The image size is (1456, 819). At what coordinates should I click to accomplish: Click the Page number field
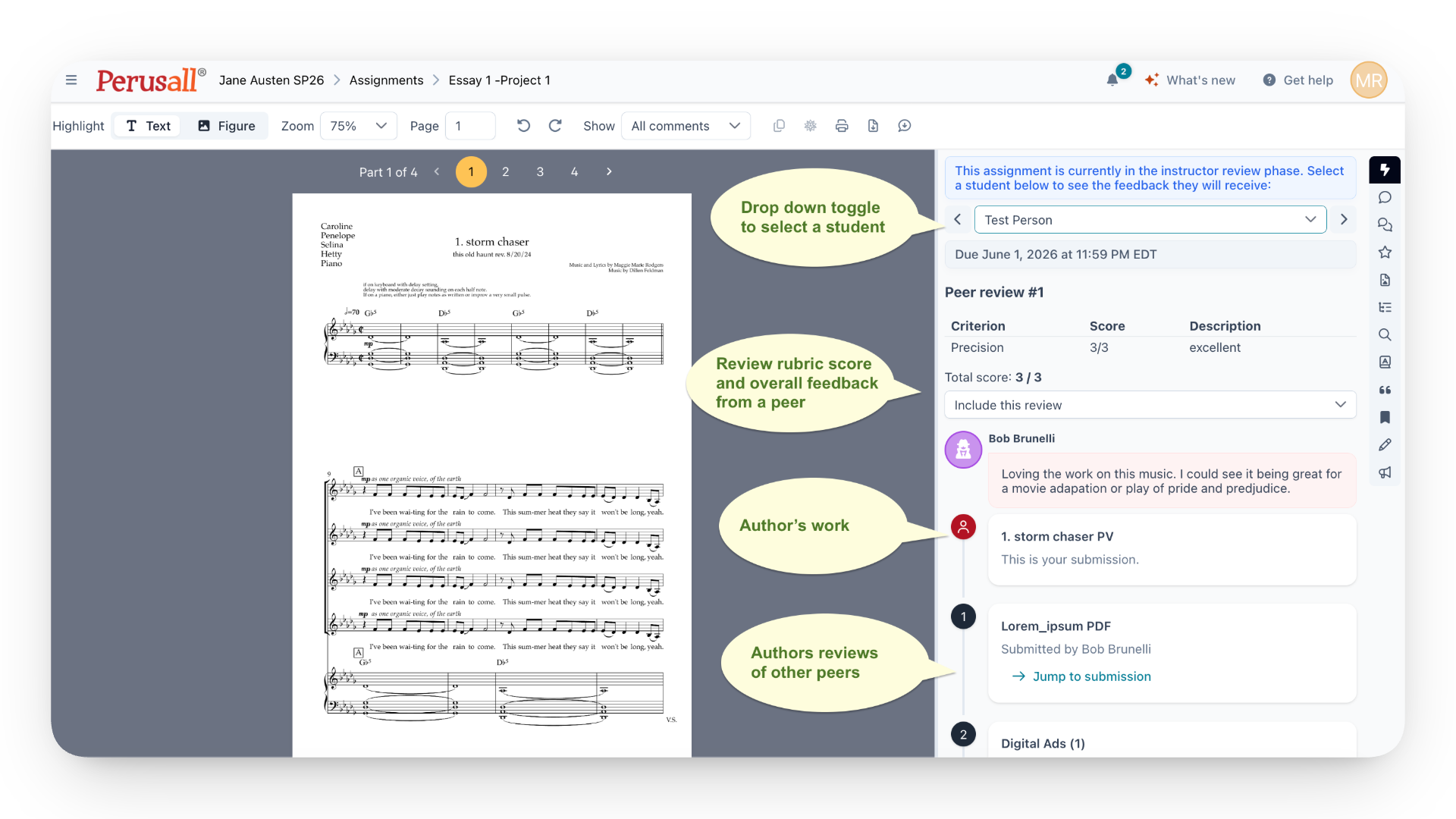point(470,126)
